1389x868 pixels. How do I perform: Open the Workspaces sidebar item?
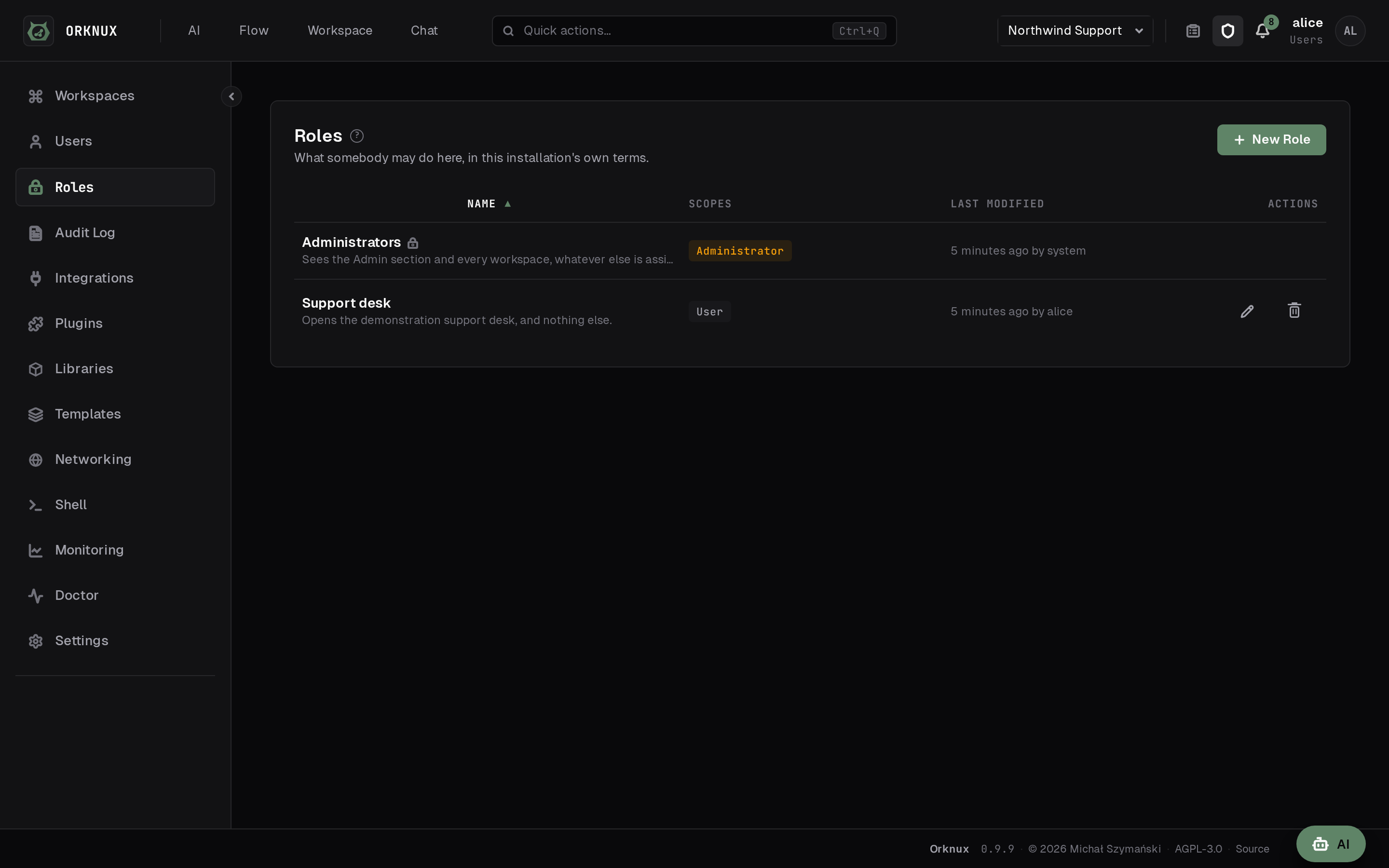point(115,96)
